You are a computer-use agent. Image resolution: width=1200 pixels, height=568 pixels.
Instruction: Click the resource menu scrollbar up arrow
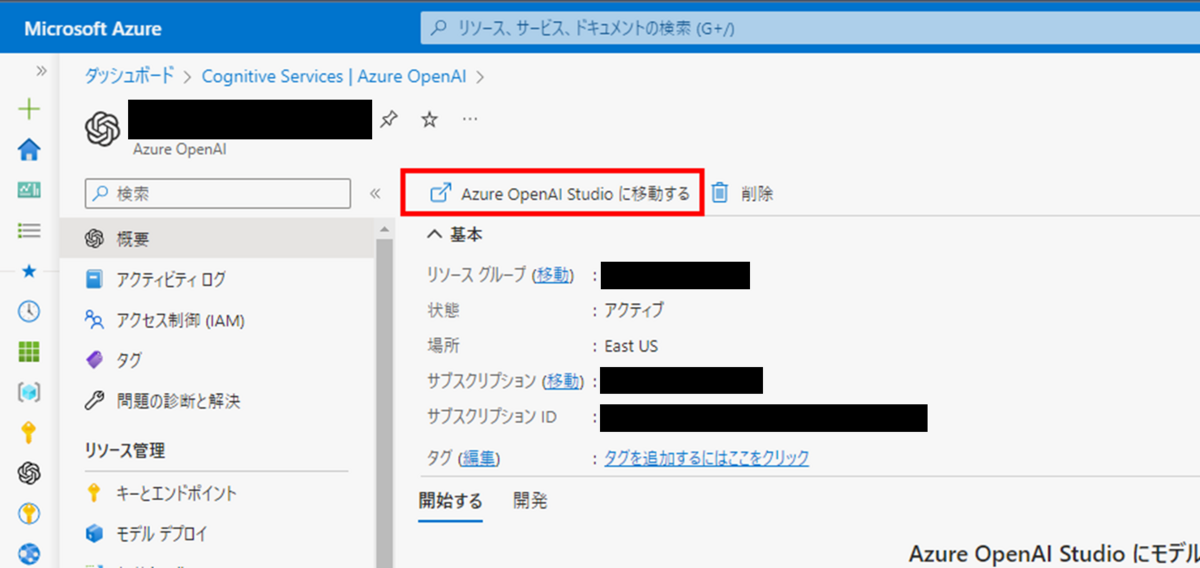(x=384, y=229)
